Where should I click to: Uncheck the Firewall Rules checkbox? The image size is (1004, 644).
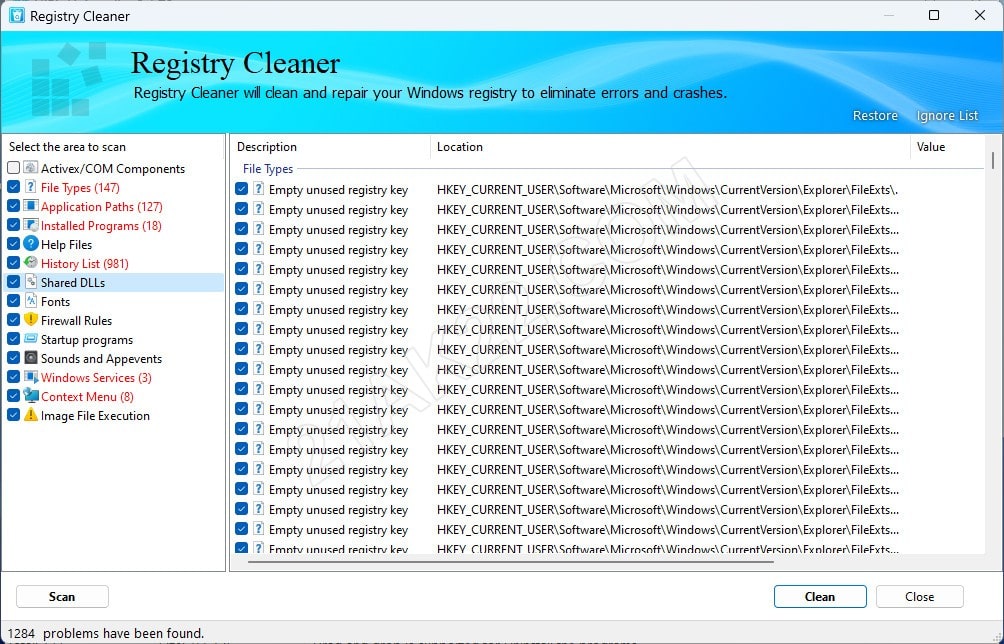13,320
